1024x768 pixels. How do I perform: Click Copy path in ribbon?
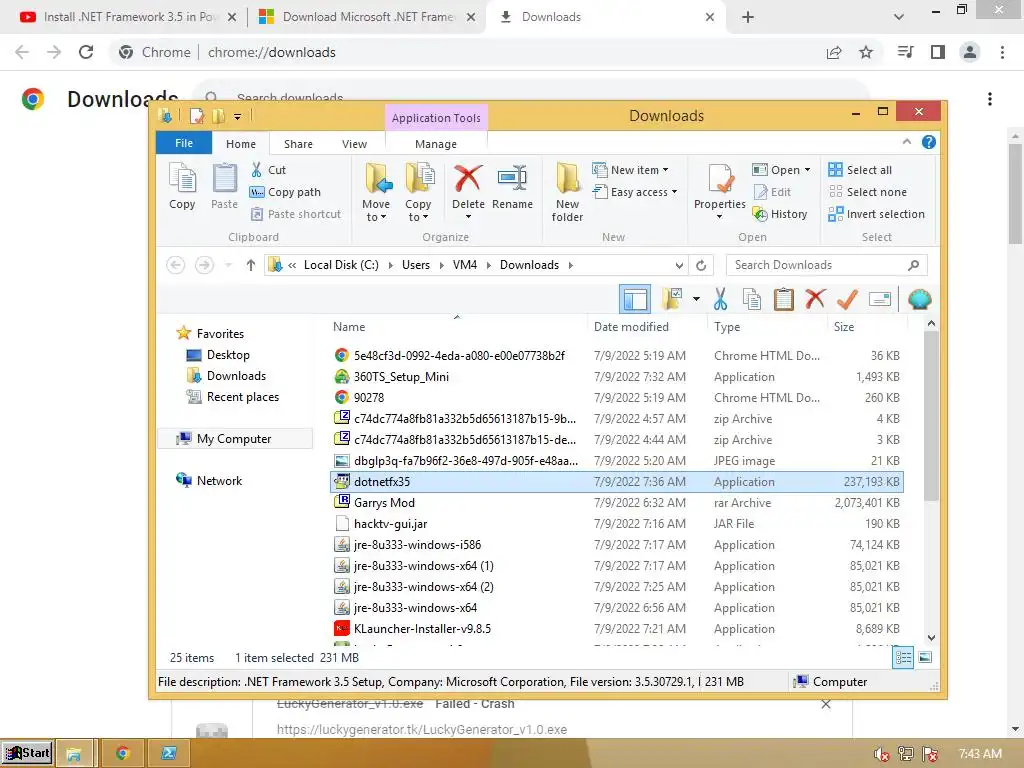[286, 192]
